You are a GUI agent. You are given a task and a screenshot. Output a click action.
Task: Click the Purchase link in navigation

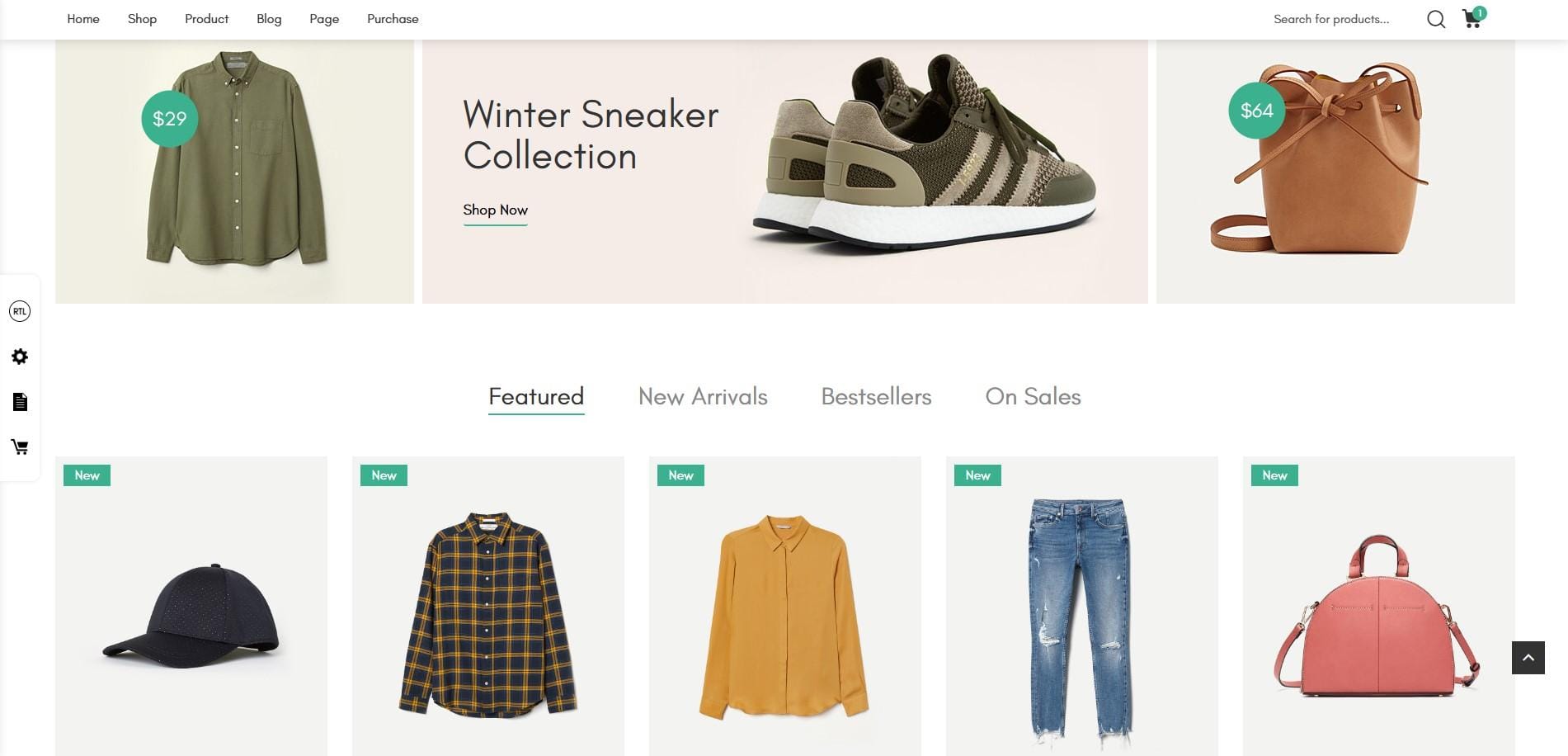pyautogui.click(x=393, y=19)
